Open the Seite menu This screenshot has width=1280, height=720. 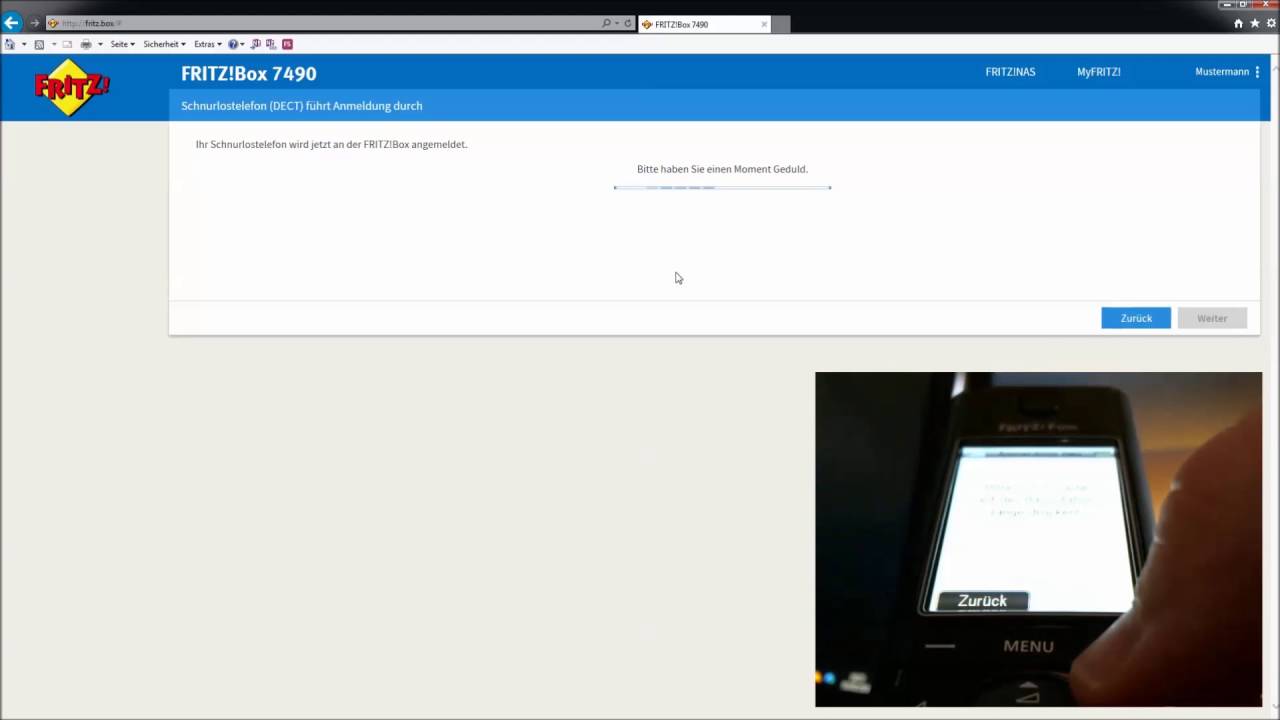pyautogui.click(x=122, y=44)
